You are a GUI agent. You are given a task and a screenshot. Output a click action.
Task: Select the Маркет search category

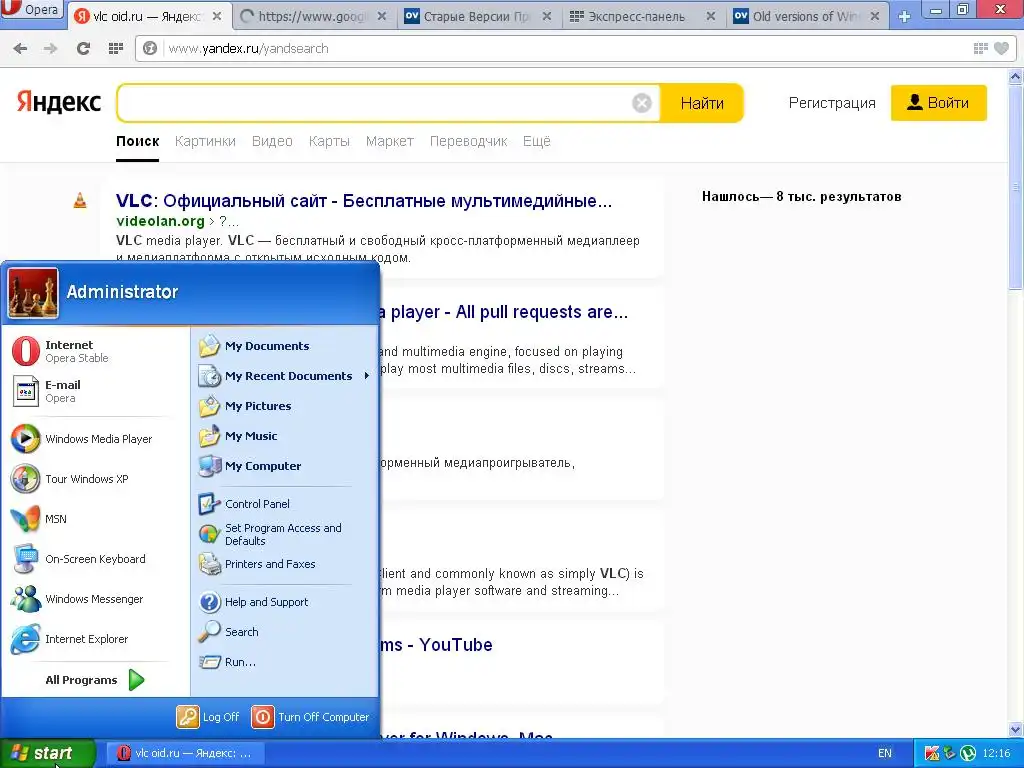click(x=389, y=141)
